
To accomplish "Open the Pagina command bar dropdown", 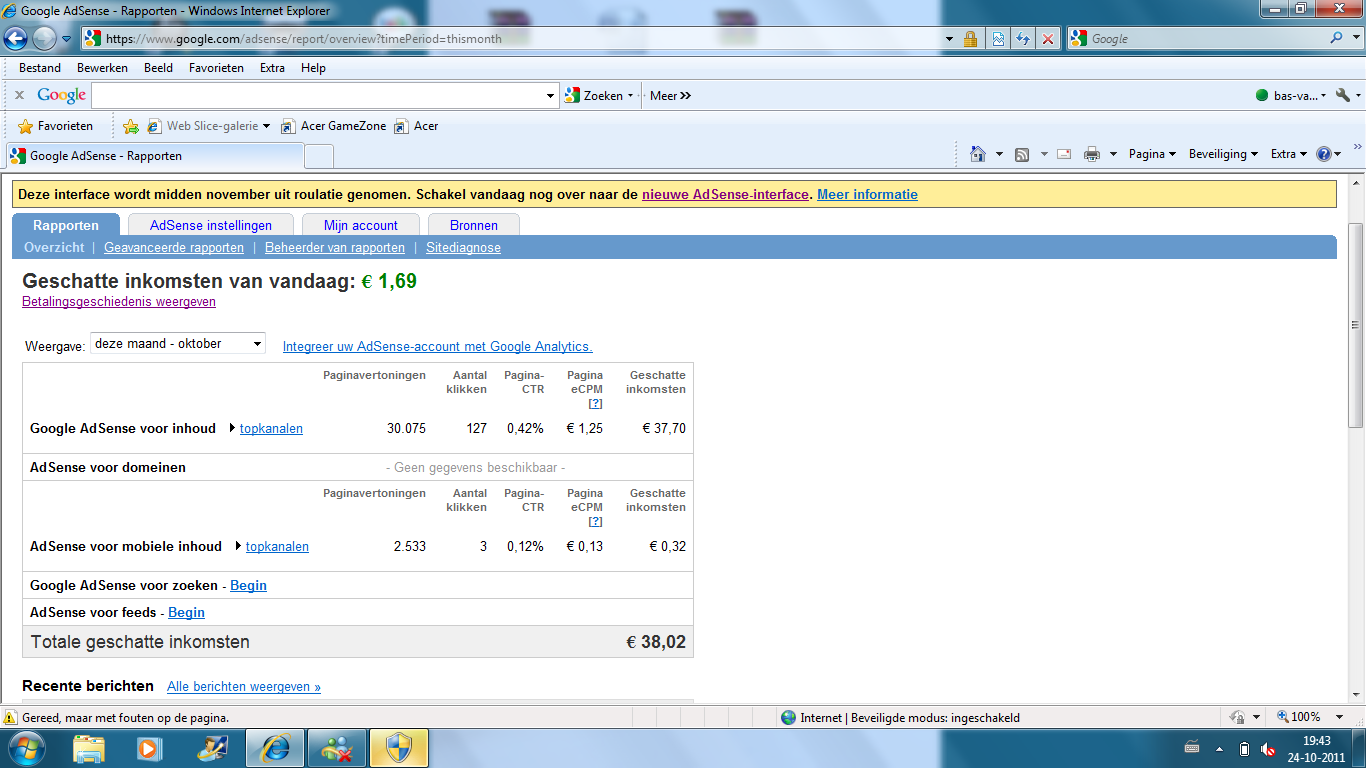I will [x=1152, y=154].
